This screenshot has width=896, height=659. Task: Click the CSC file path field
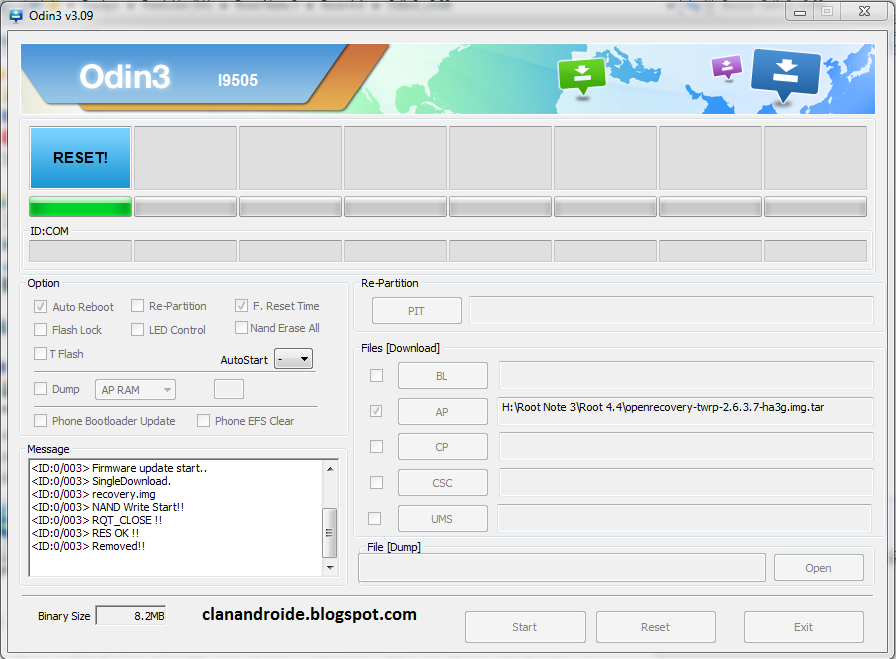[x=686, y=482]
